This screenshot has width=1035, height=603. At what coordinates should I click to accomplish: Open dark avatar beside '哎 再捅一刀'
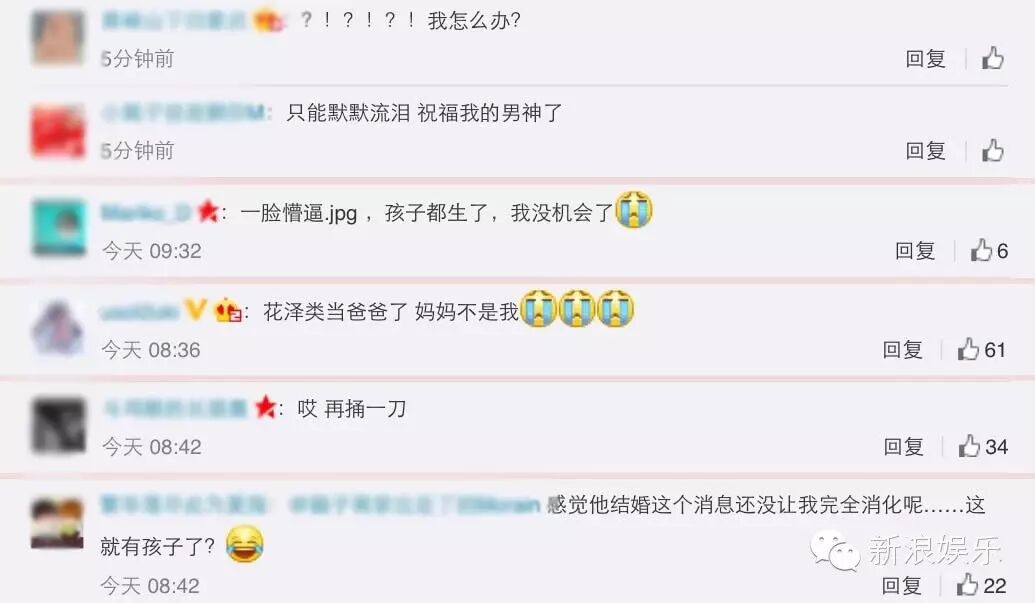click(58, 424)
